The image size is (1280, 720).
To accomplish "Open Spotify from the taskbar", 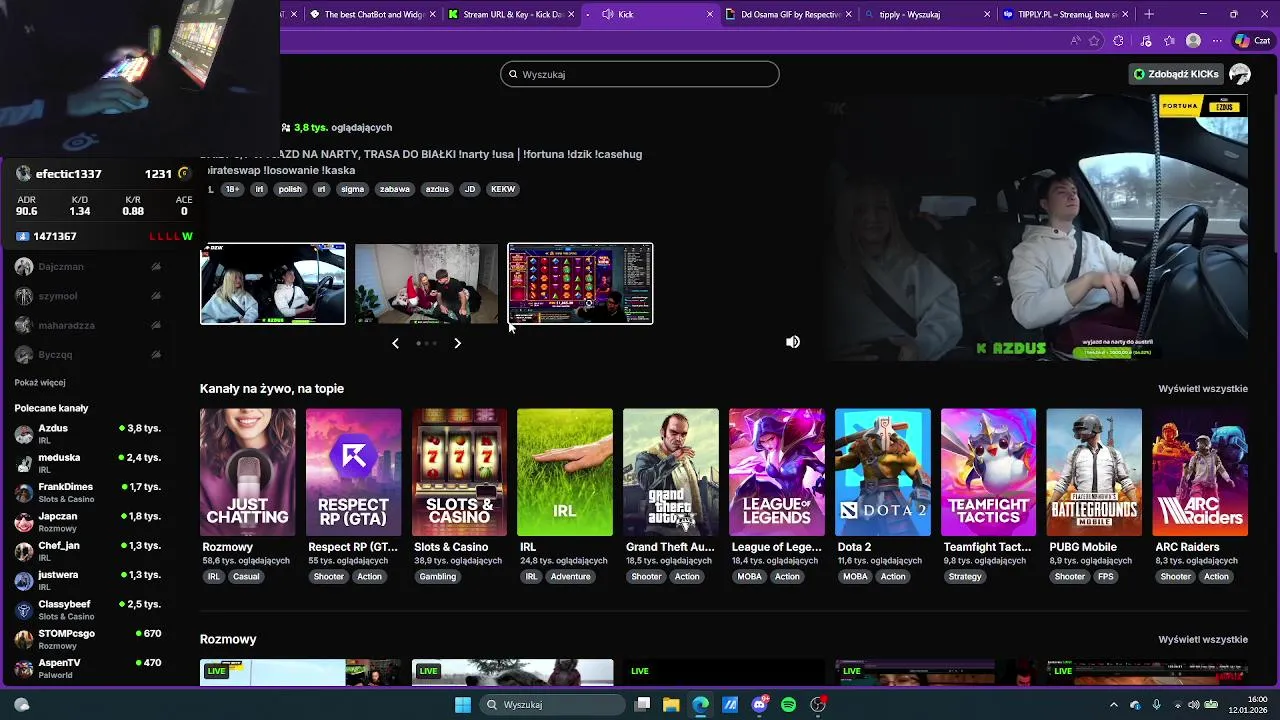I will click(788, 705).
